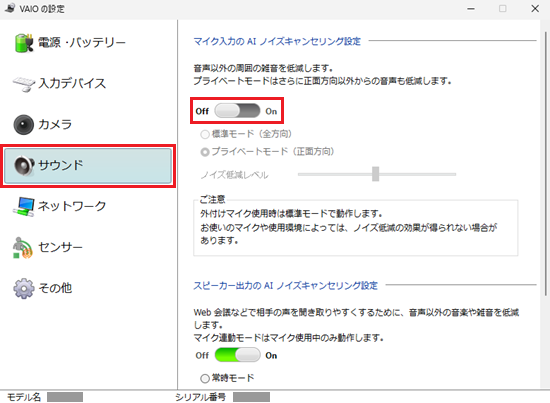Click the camera lens icon in sidebar

point(24,125)
